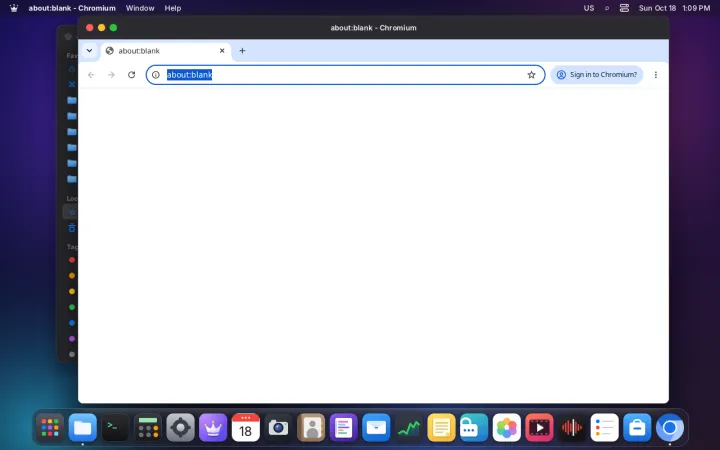Close the Chromium window with red button

coord(90,28)
